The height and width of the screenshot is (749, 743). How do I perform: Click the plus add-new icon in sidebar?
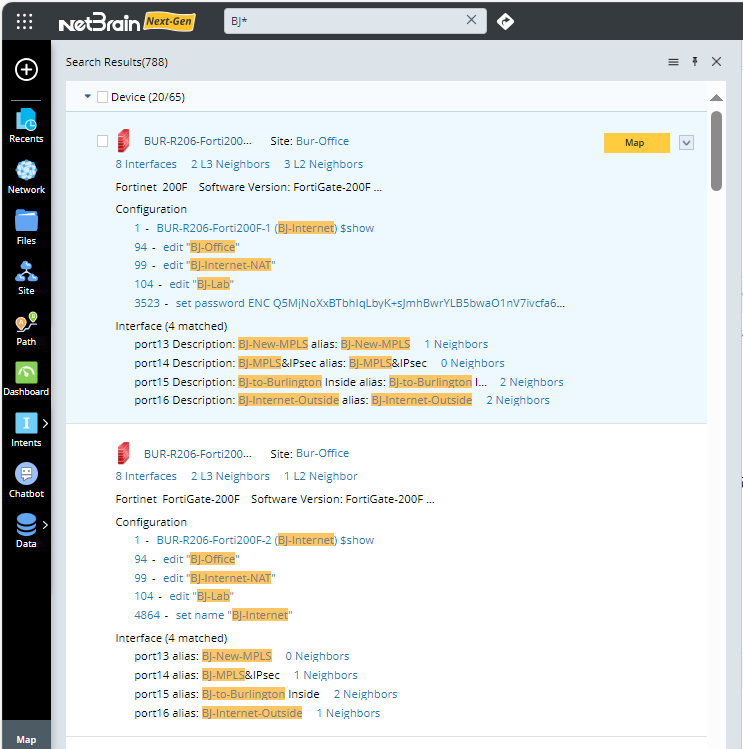tap(26, 70)
